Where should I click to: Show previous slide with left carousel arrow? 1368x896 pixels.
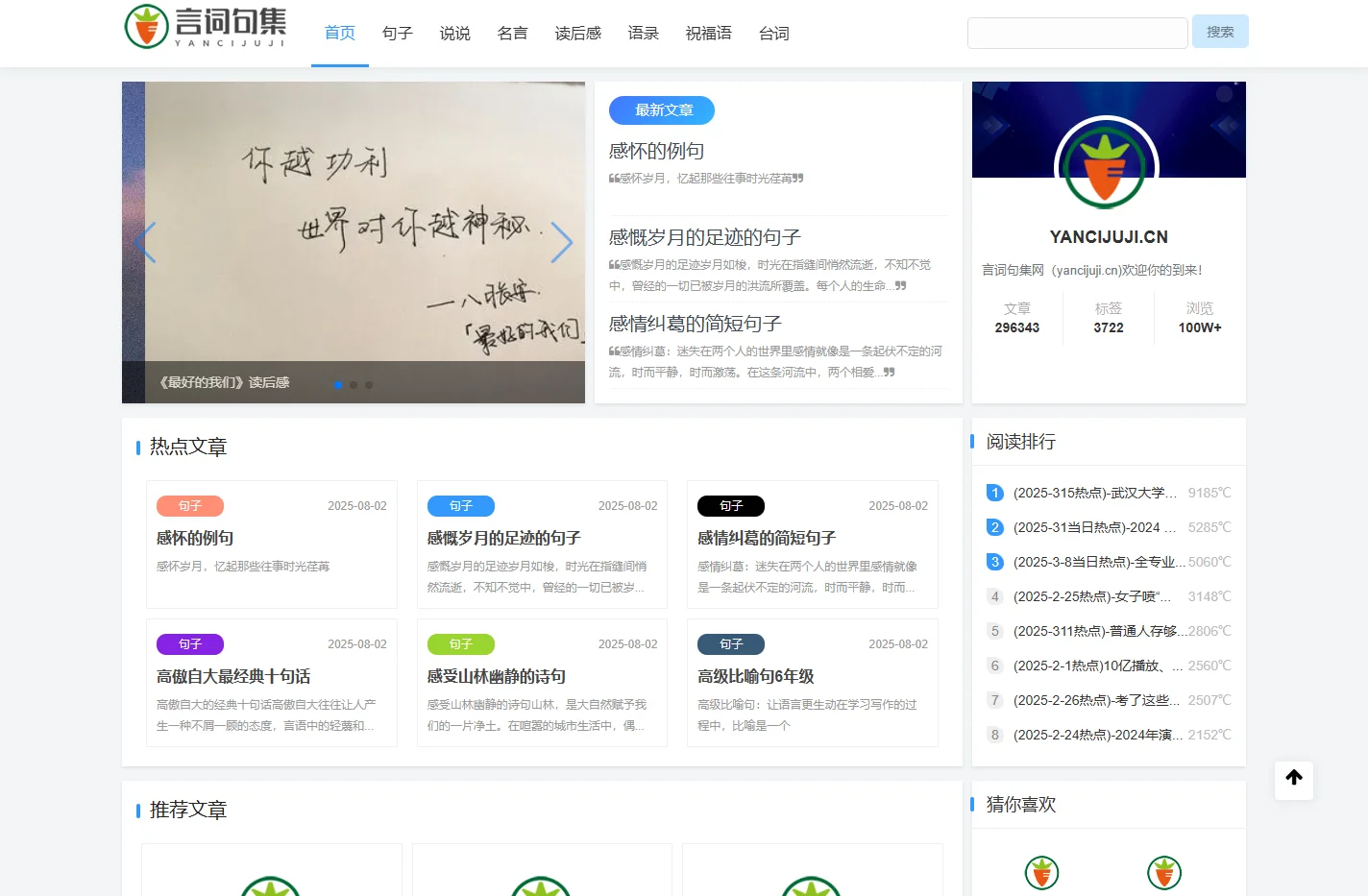click(x=146, y=242)
